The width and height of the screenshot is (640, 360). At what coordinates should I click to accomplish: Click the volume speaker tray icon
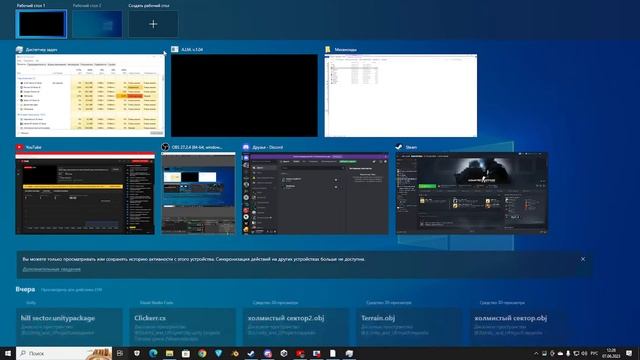pos(584,353)
